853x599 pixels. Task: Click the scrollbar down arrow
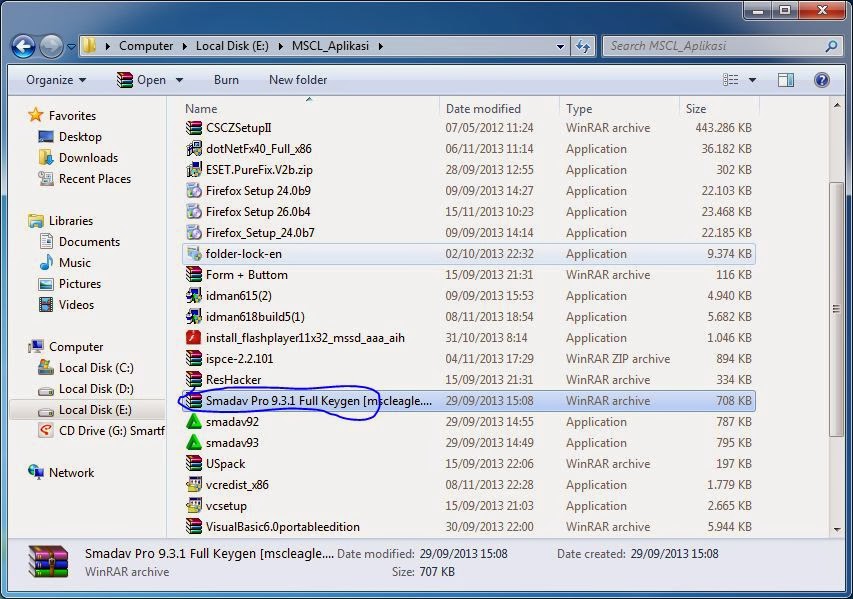tap(836, 529)
